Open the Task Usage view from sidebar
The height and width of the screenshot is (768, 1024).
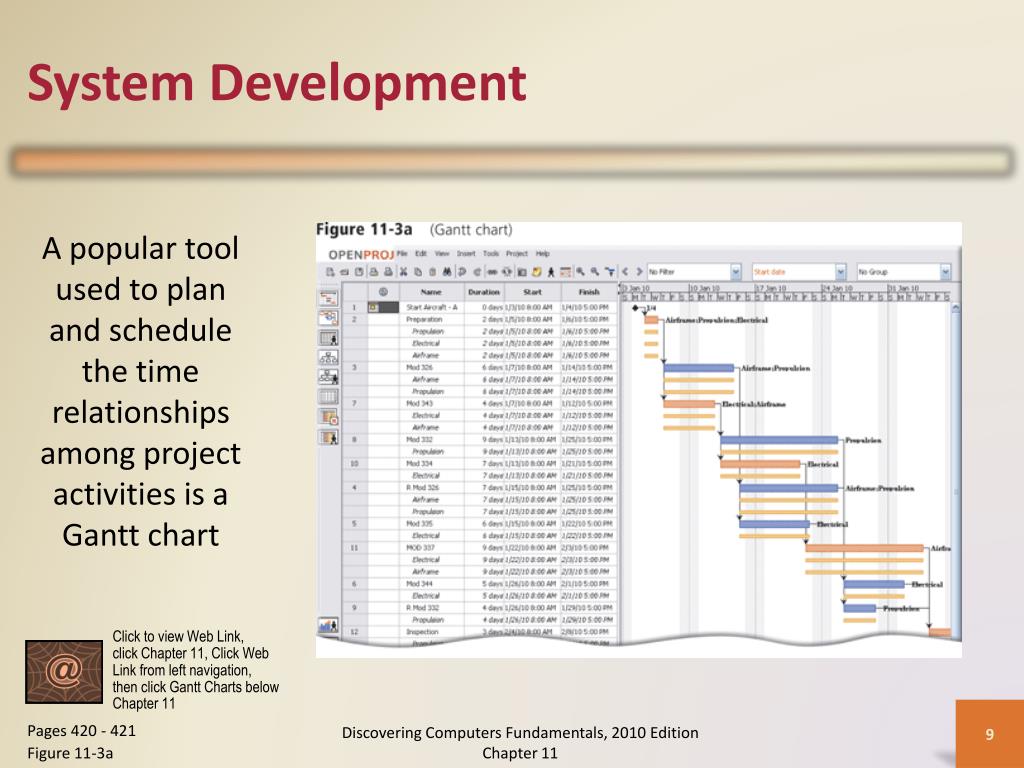[328, 417]
